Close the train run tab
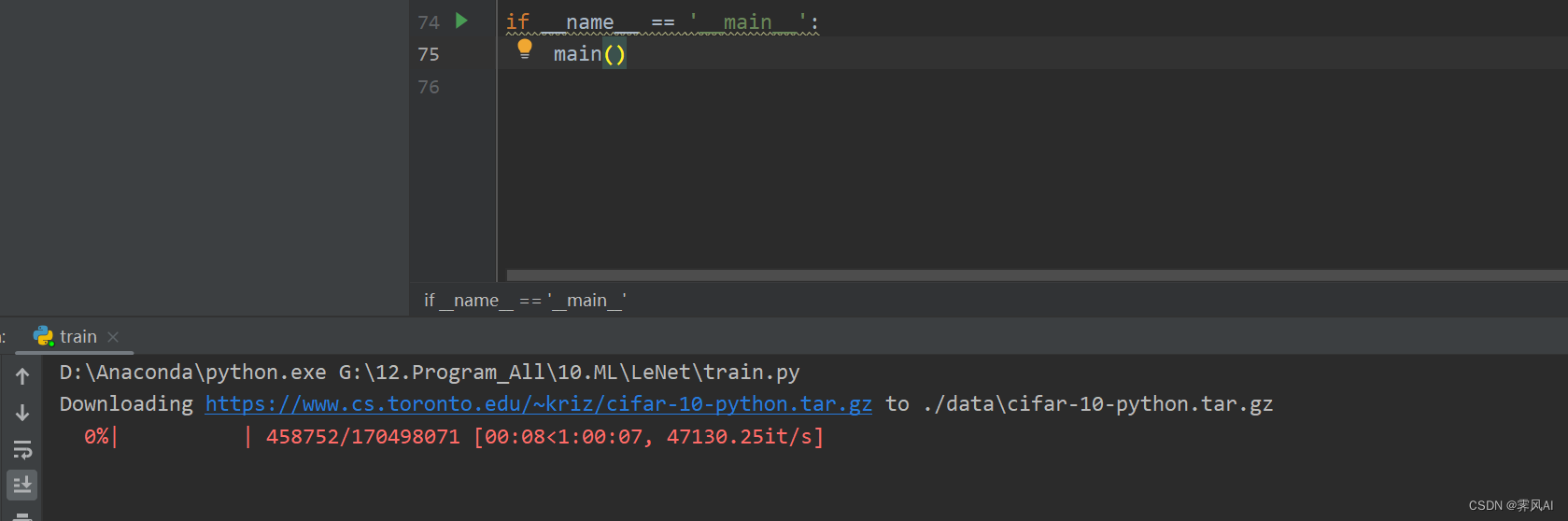Viewport: 1568px width, 521px height. [113, 337]
